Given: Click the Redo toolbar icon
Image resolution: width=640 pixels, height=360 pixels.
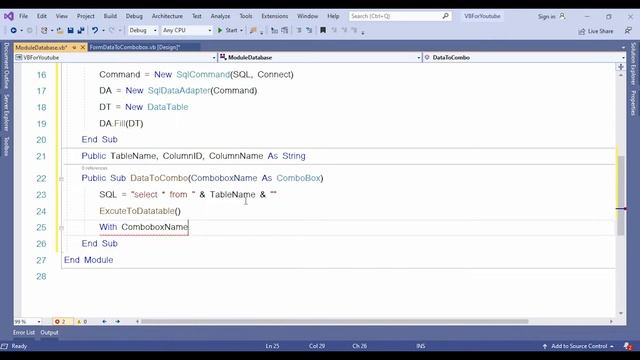Looking at the screenshot, I should pyautogui.click(x=112, y=31).
